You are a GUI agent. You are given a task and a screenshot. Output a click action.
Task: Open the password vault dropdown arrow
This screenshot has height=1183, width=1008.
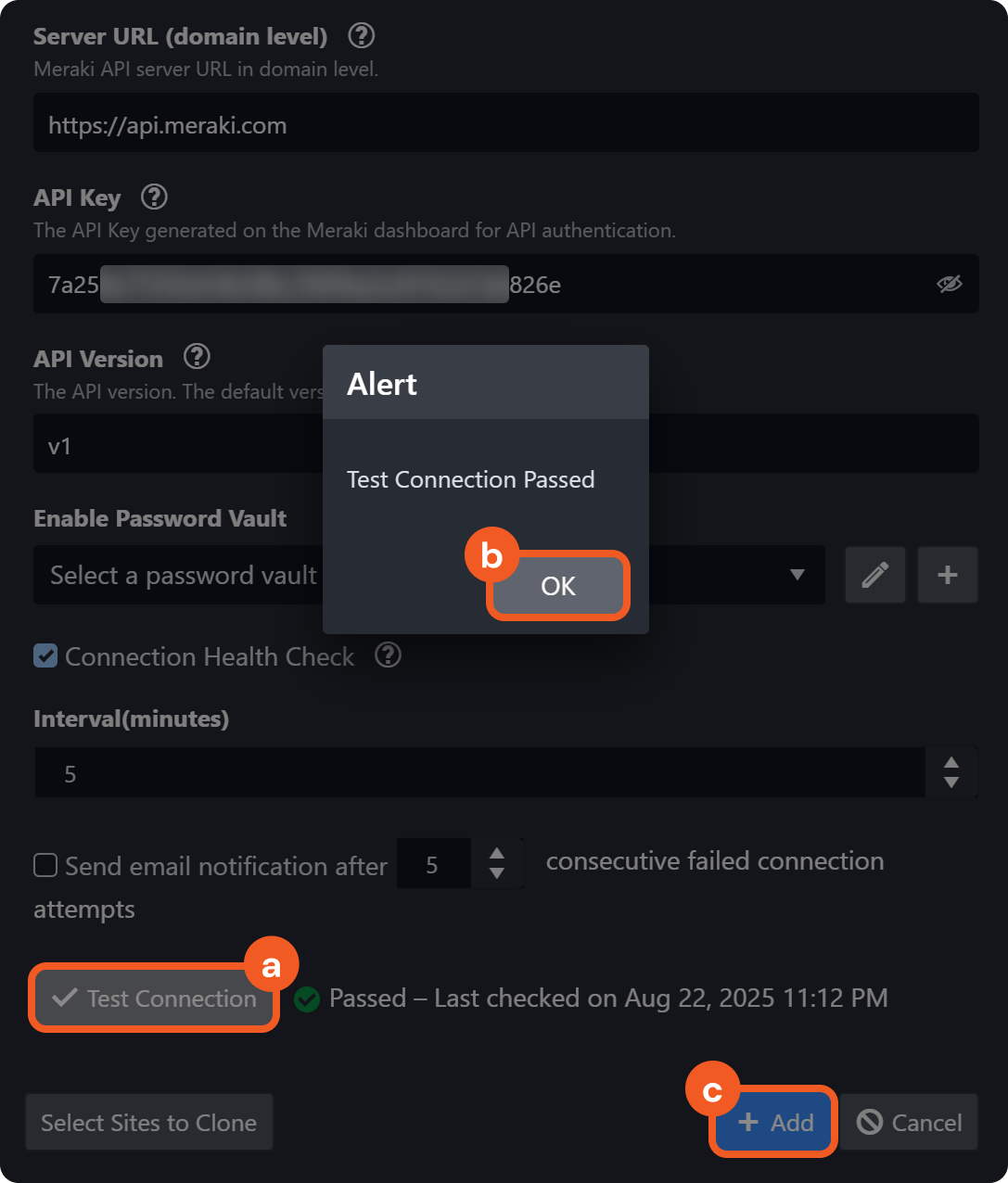[x=797, y=575]
